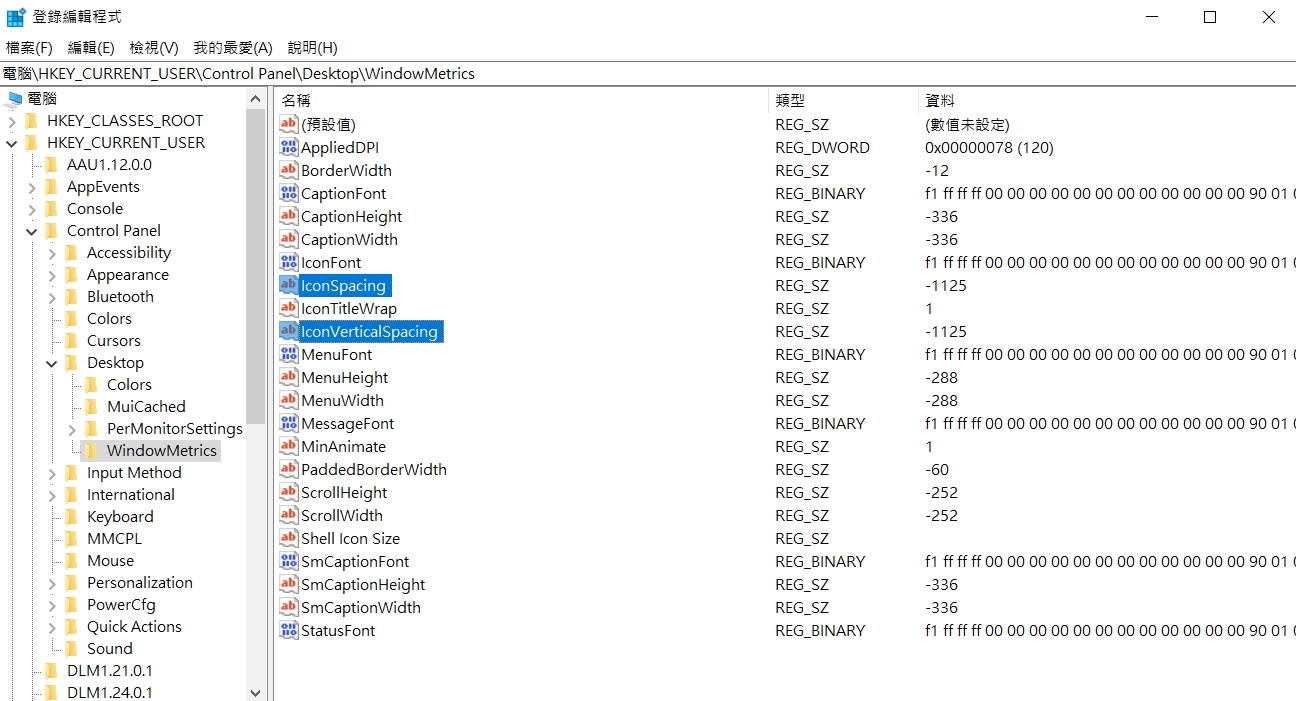This screenshot has height=701, width=1296.
Task: Select the Console key in tree
Action: pyautogui.click(x=95, y=208)
